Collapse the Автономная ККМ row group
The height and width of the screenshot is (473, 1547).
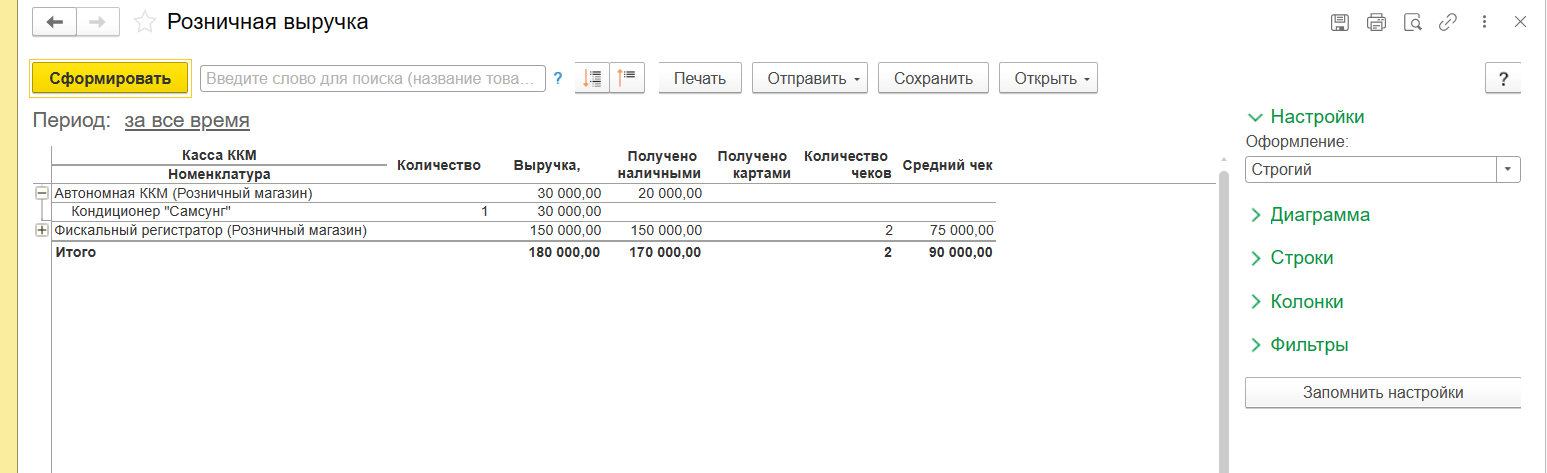tap(41, 193)
